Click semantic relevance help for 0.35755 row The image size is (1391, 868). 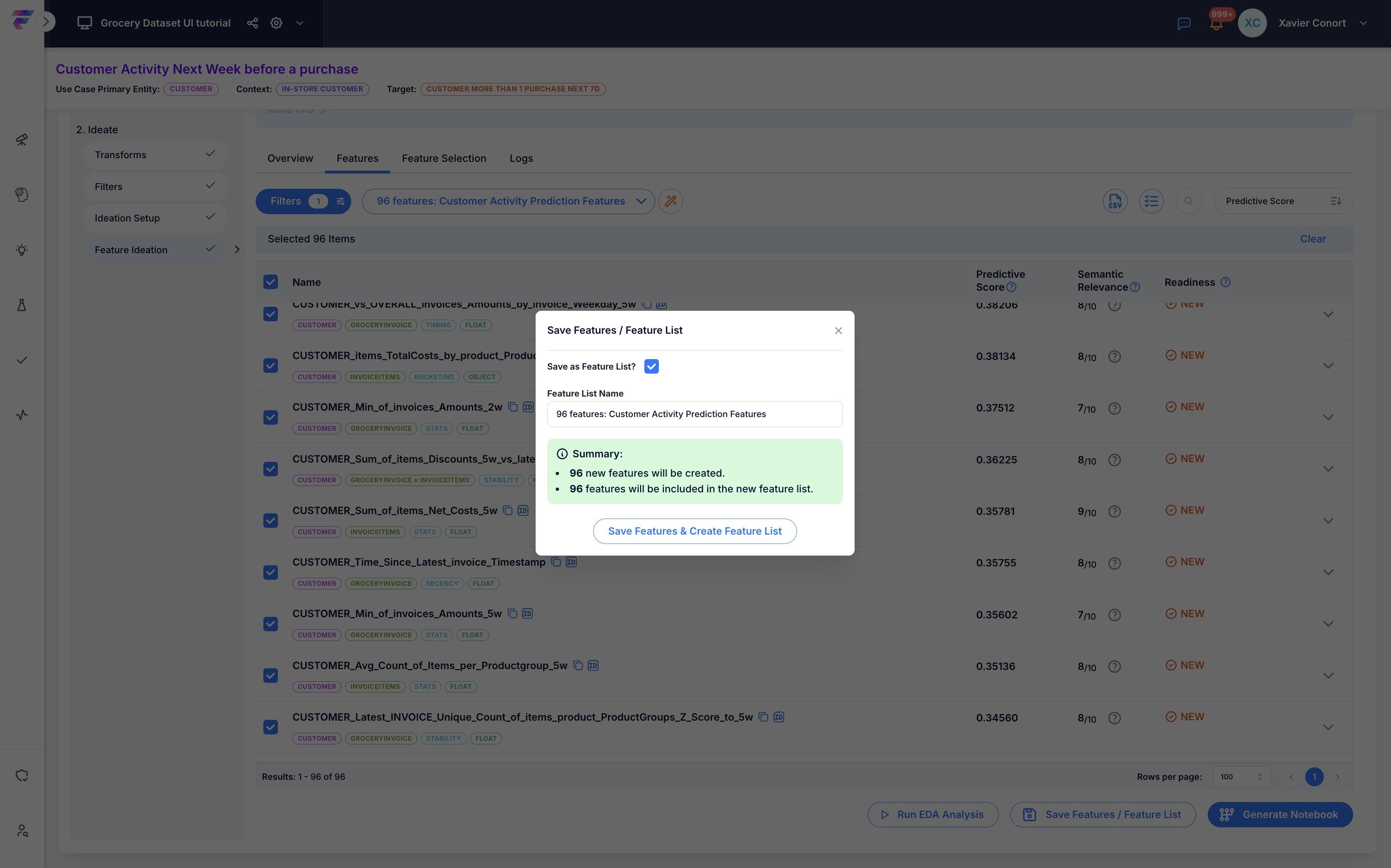(1114, 563)
